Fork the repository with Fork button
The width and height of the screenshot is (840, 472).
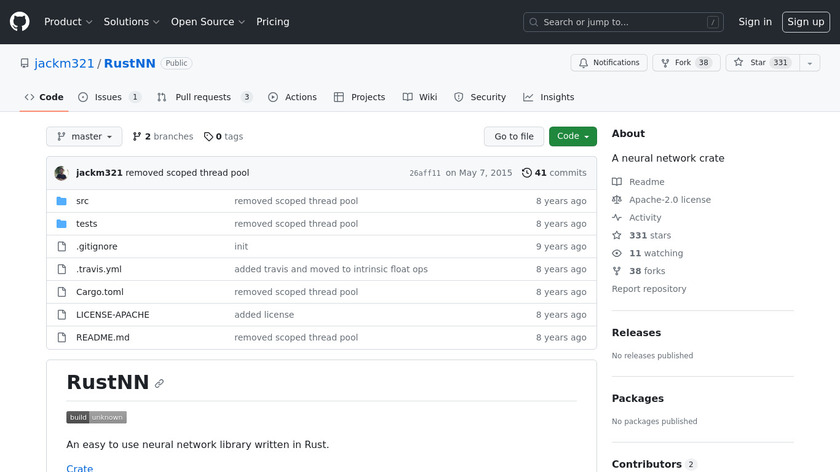686,63
